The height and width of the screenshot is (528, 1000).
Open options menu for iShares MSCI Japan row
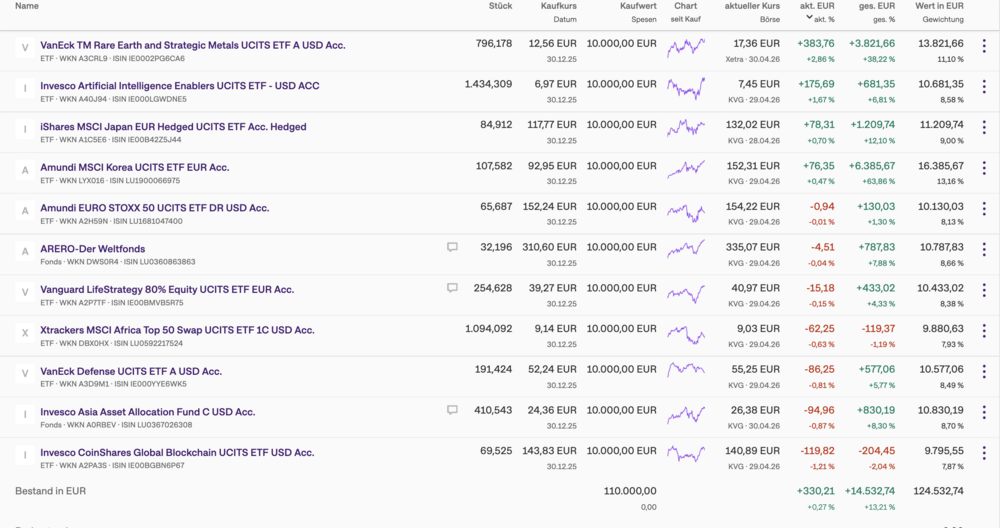pyautogui.click(x=984, y=128)
